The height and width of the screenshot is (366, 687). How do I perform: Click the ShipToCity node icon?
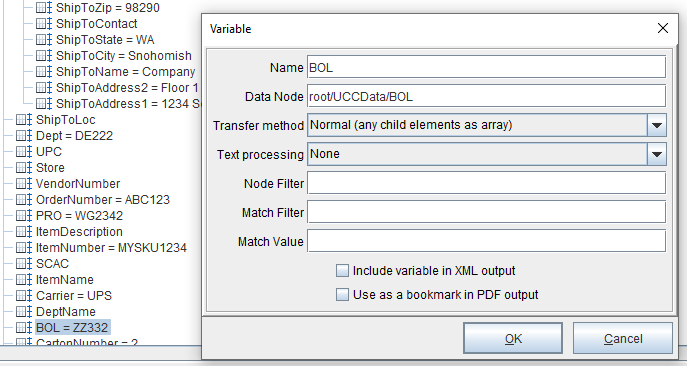44,56
